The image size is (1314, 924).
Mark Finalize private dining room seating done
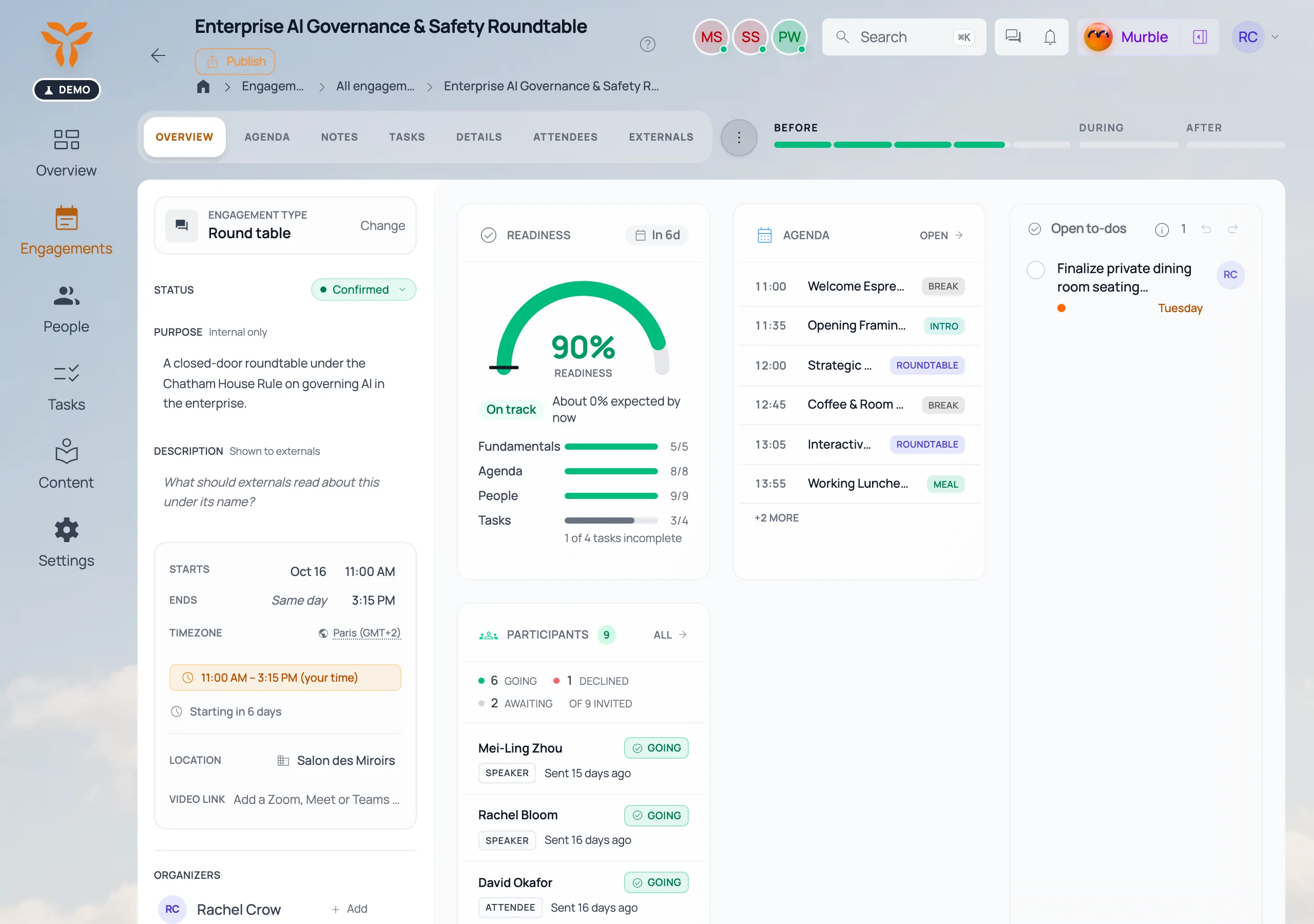point(1035,269)
